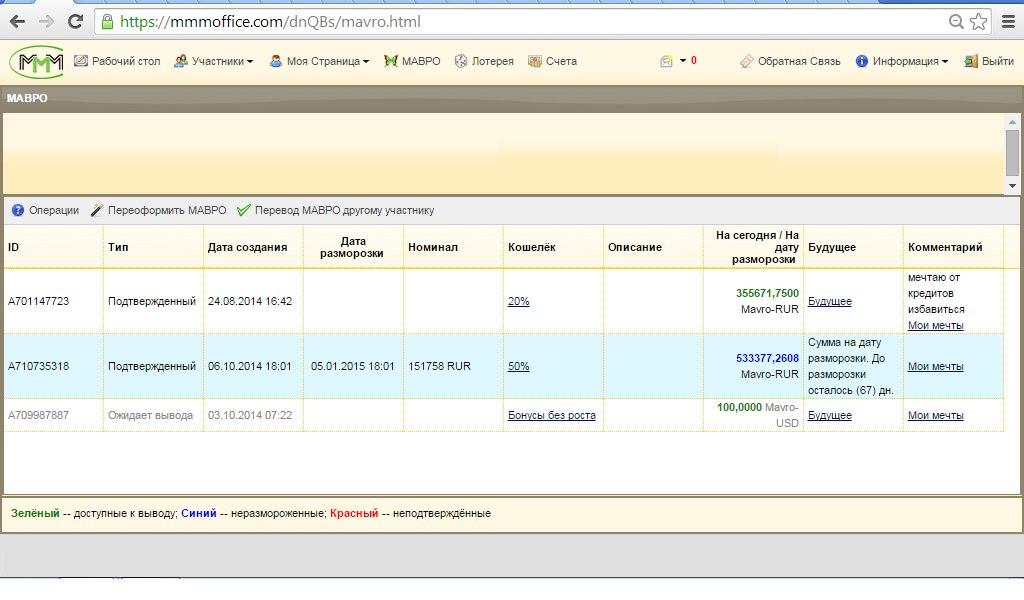The height and width of the screenshot is (600, 1024).
Task: Open the Бонусы без роста link
Action: (x=552, y=415)
